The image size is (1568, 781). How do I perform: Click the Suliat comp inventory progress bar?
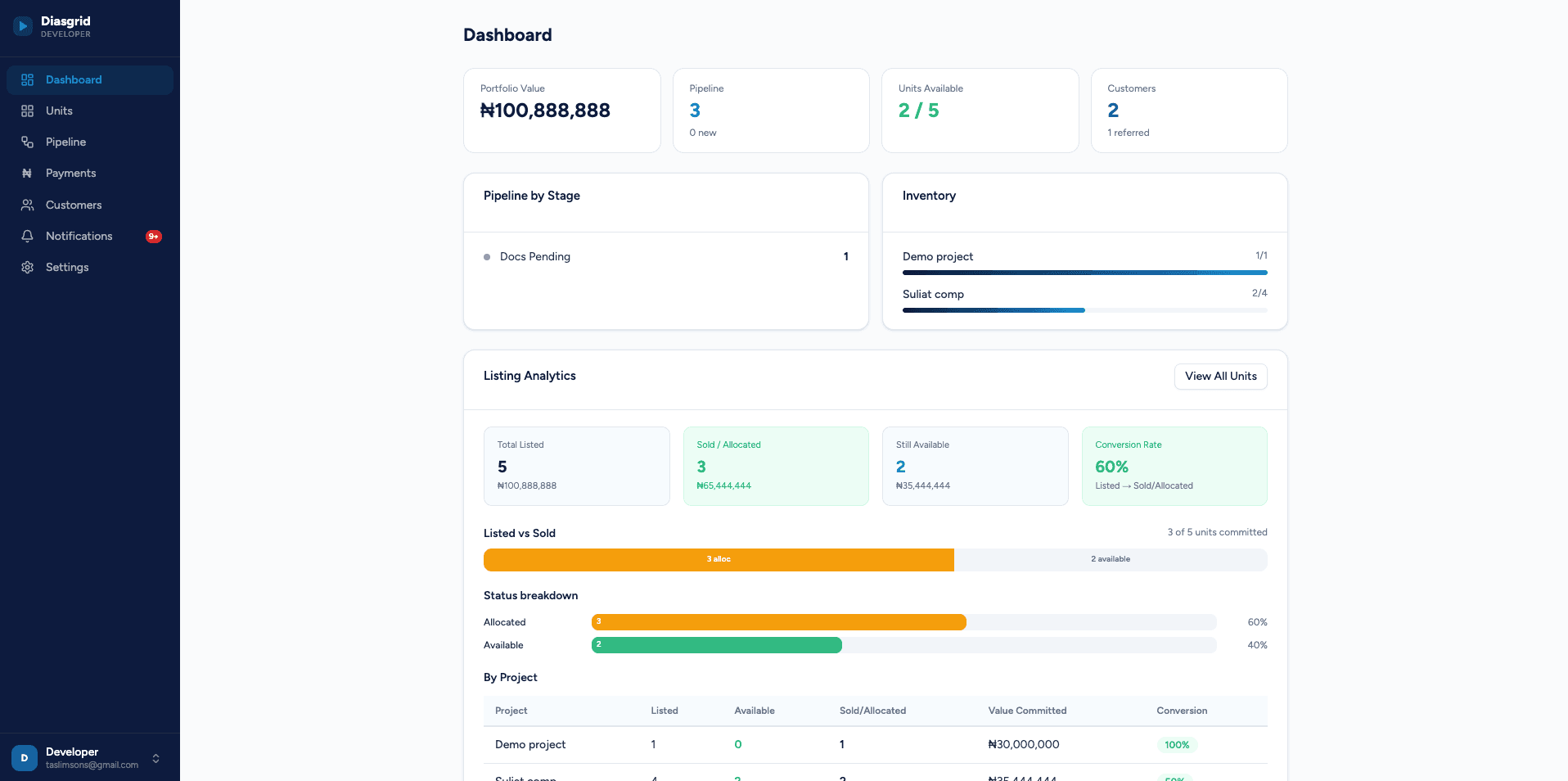click(1085, 310)
